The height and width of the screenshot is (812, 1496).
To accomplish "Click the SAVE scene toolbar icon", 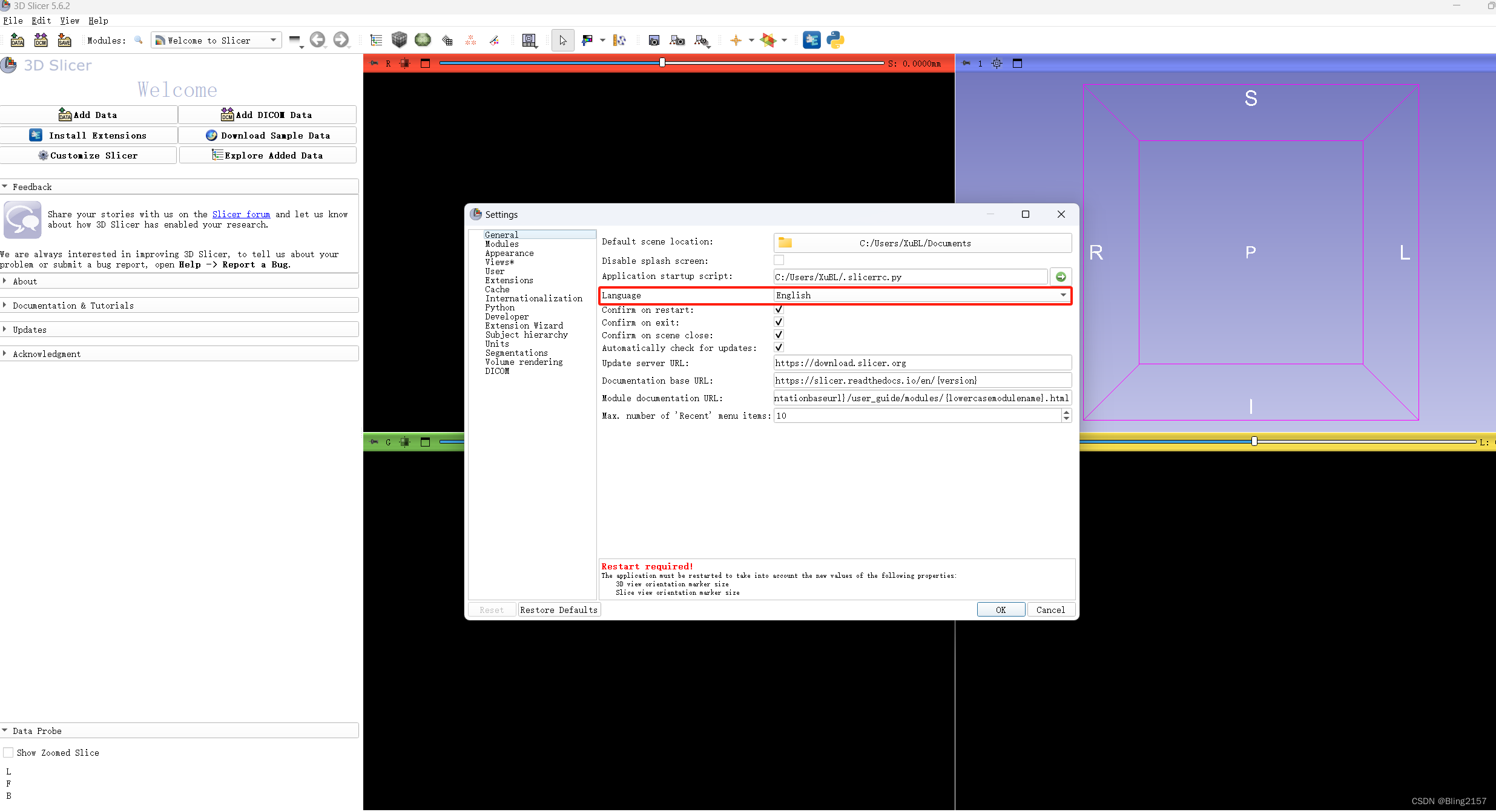I will [x=64, y=41].
